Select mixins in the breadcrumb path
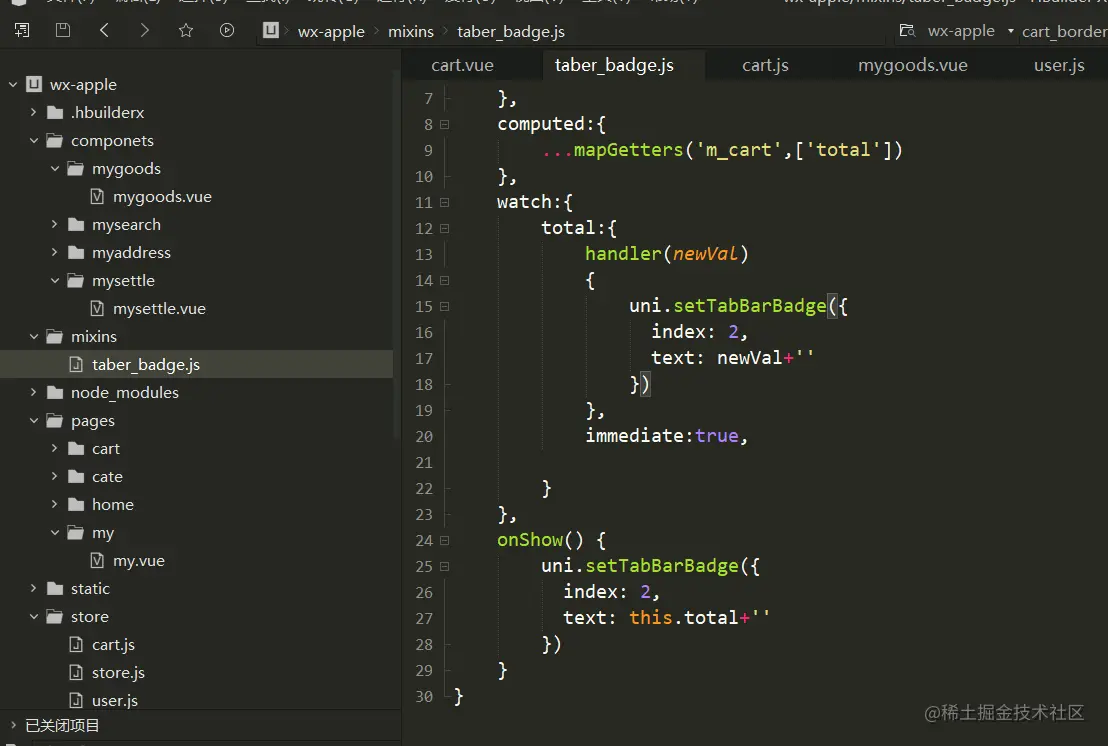1108x746 pixels. (411, 32)
